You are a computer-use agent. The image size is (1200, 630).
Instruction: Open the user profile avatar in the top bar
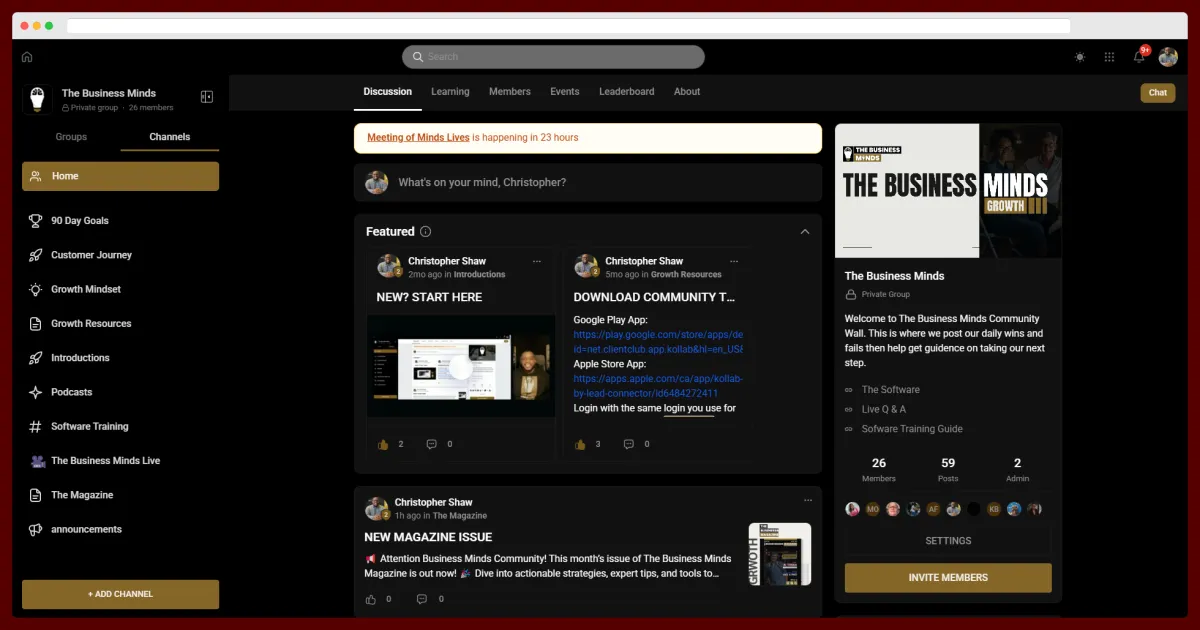(x=1168, y=57)
